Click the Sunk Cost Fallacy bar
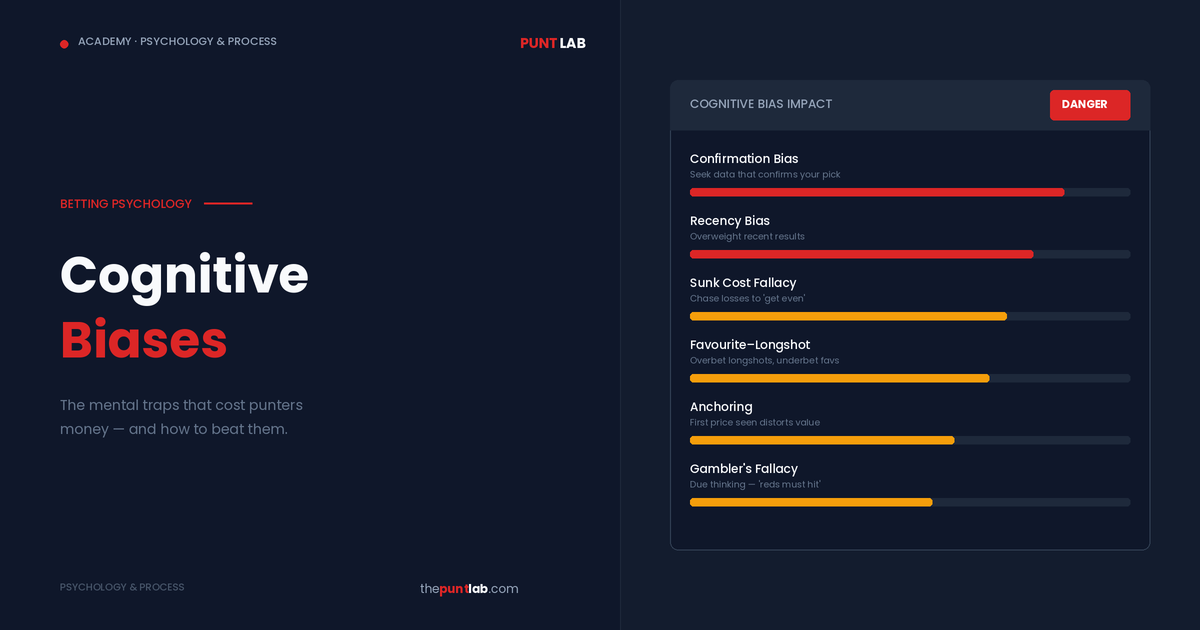1200x630 pixels. point(909,316)
